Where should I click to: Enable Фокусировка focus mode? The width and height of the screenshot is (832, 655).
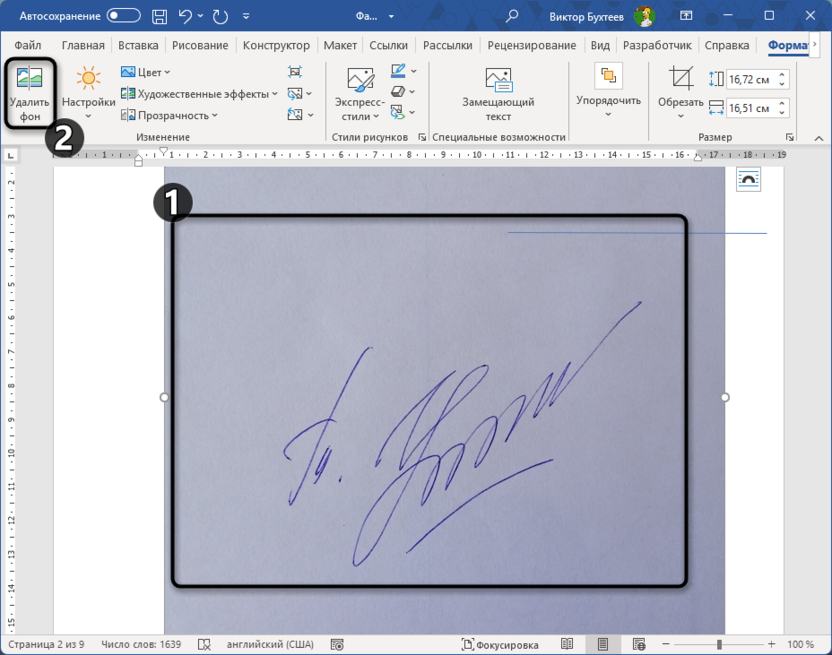[500, 644]
